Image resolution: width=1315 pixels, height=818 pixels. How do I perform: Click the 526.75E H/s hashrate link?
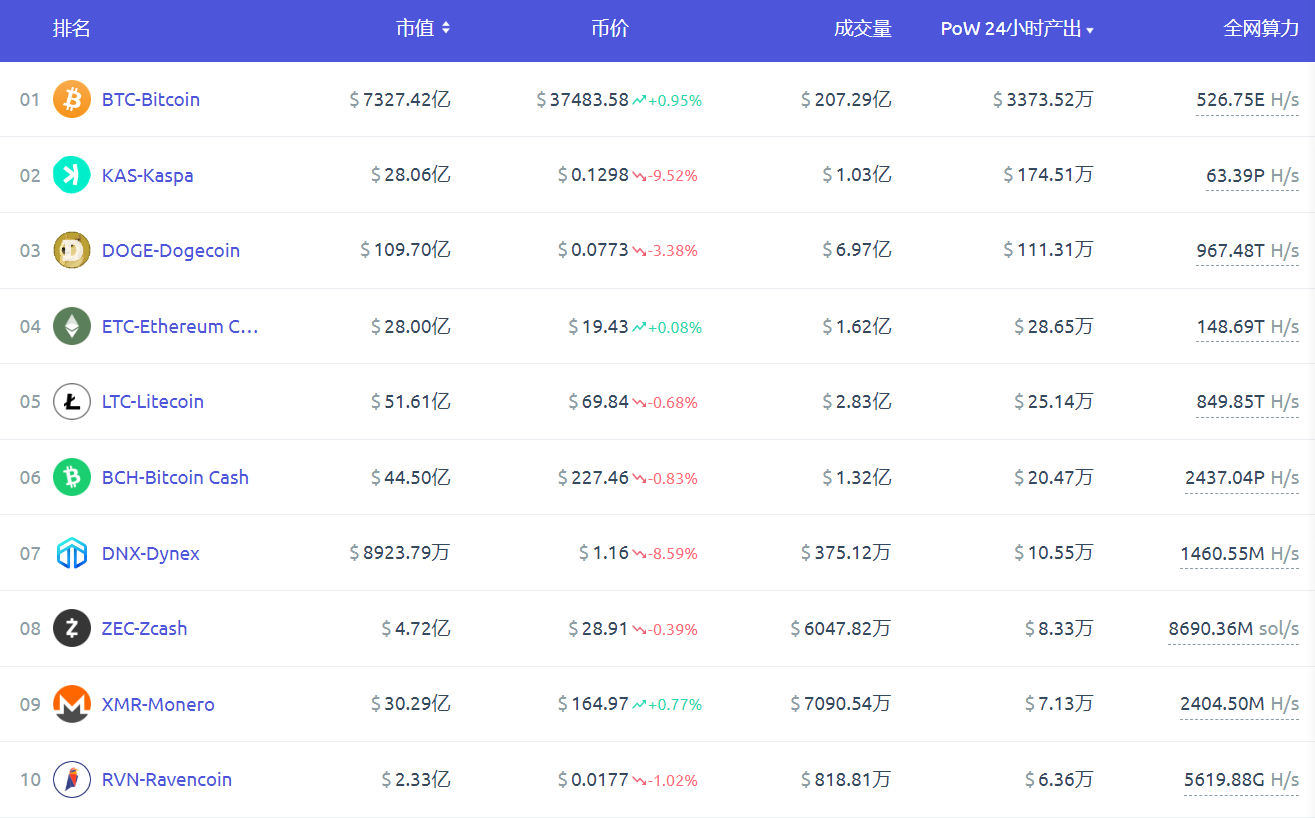pos(1247,99)
